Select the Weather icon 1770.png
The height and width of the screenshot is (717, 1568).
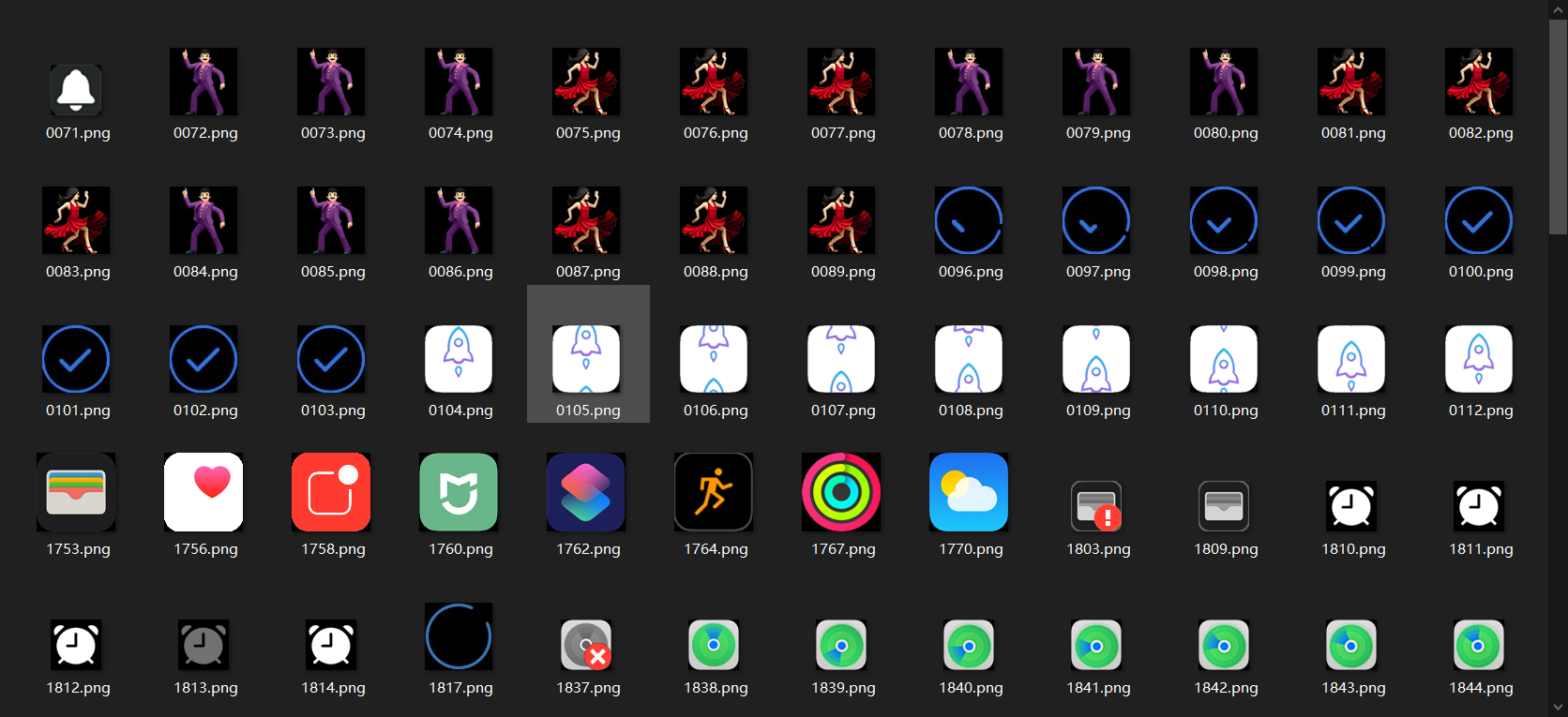969,492
